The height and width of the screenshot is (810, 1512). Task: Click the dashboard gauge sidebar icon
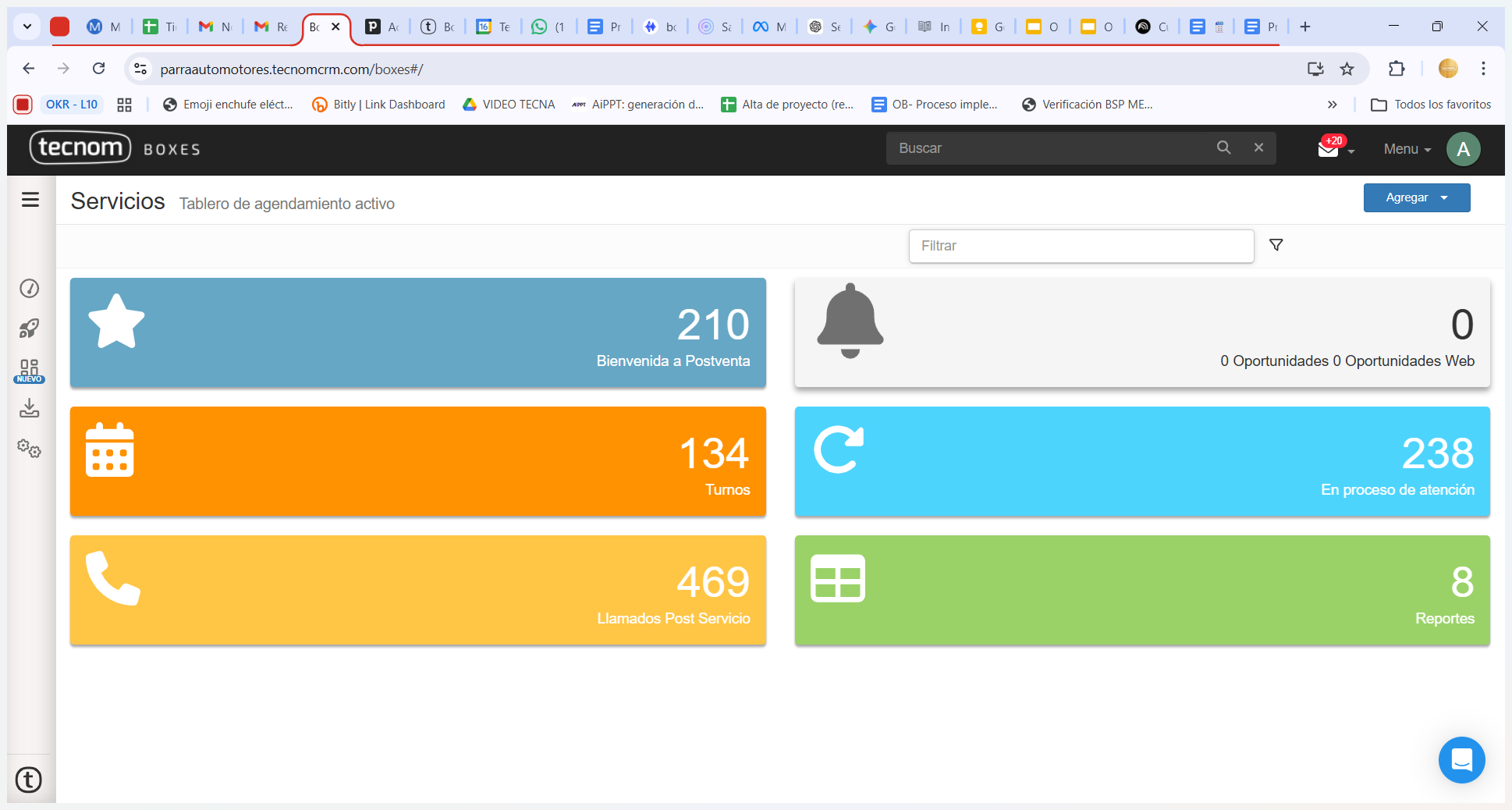click(x=30, y=289)
